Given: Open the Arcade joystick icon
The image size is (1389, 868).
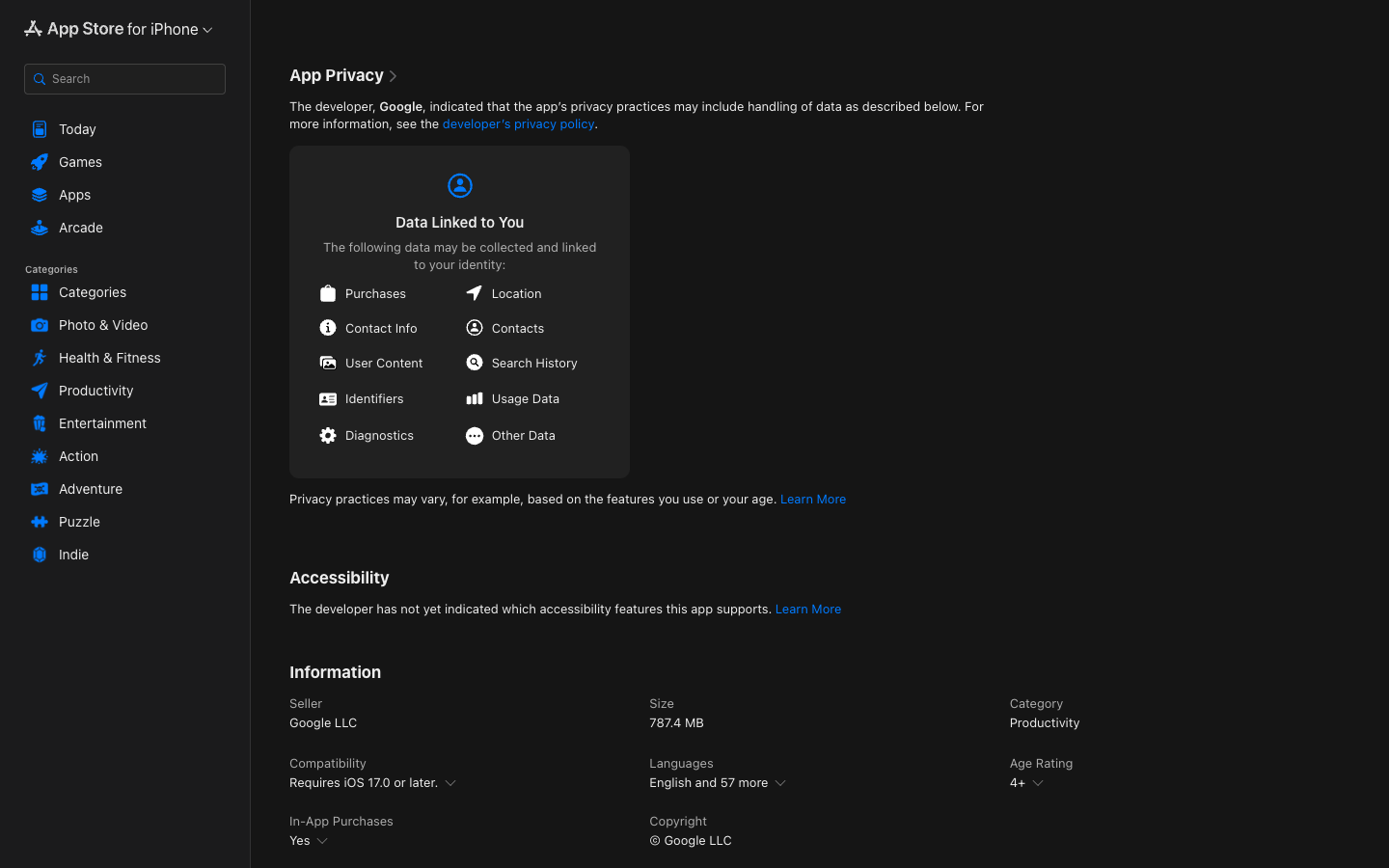Looking at the screenshot, I should tap(40, 228).
